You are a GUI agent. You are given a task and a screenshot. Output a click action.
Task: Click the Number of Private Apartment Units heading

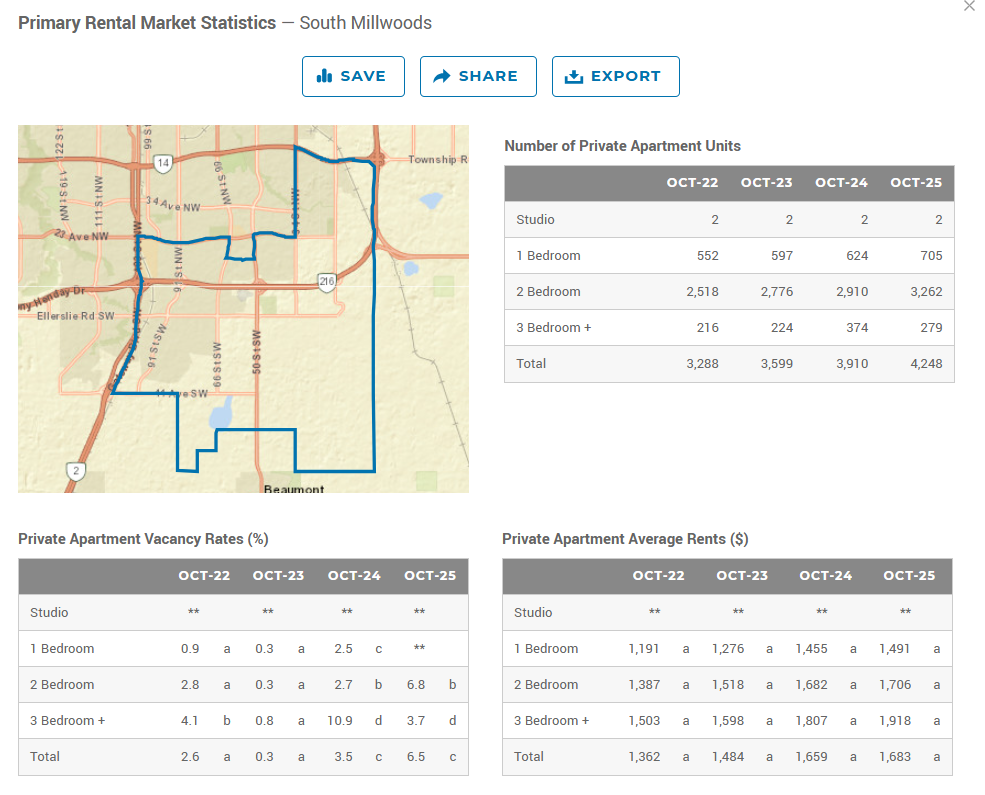(x=622, y=146)
